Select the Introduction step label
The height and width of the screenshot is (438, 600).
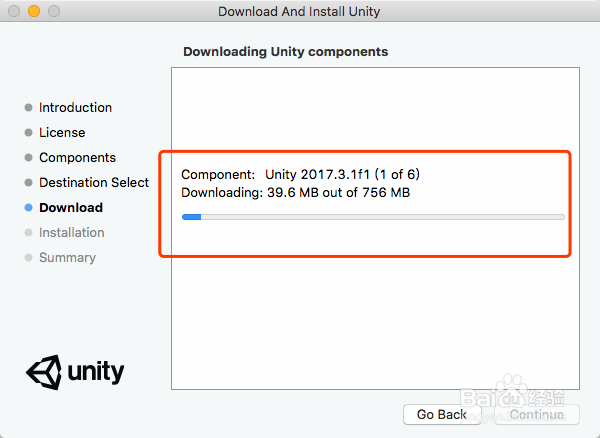[x=75, y=107]
